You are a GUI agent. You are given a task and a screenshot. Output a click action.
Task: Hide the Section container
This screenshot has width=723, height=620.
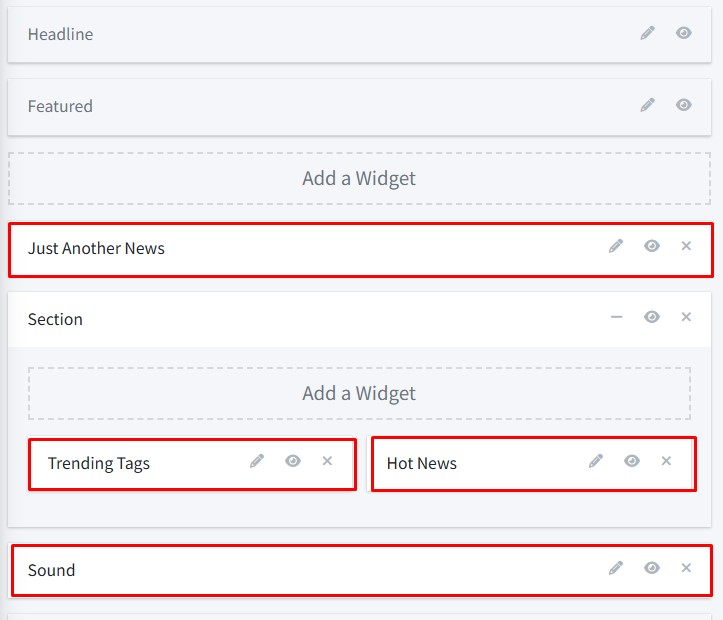point(652,317)
